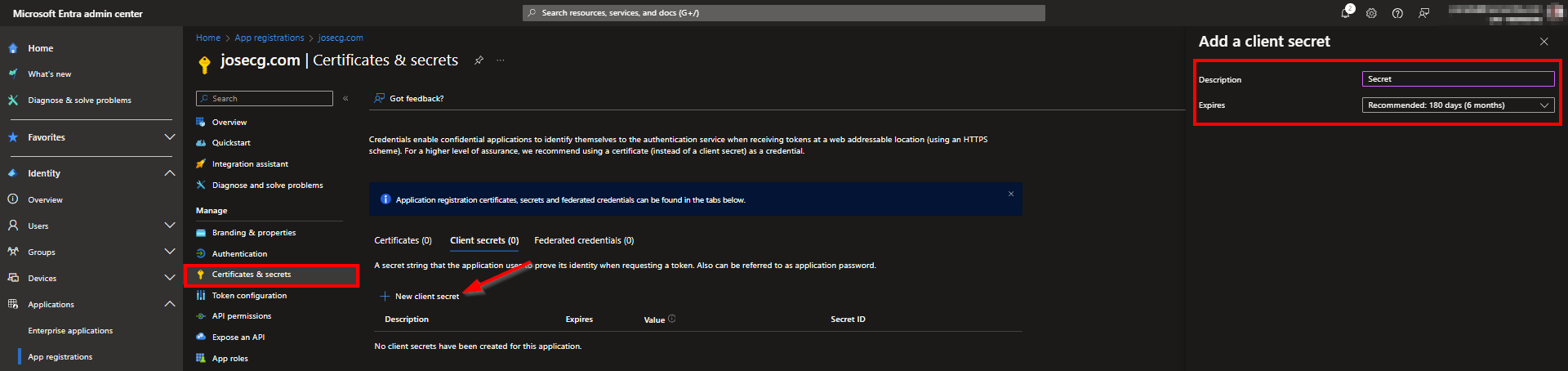Click the top search resources box
1568x371 pixels.
point(783,13)
